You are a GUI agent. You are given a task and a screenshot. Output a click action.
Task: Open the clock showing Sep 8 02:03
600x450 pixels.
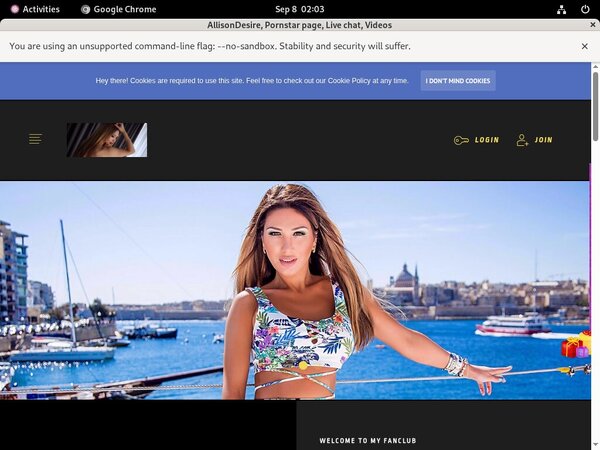click(299, 9)
